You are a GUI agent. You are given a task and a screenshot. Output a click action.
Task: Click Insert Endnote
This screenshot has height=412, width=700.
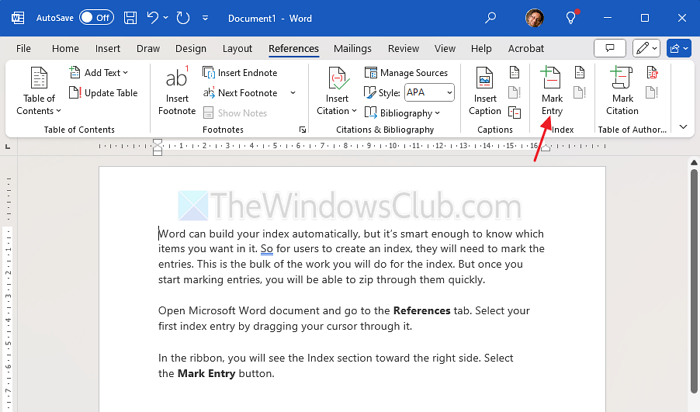coord(240,72)
